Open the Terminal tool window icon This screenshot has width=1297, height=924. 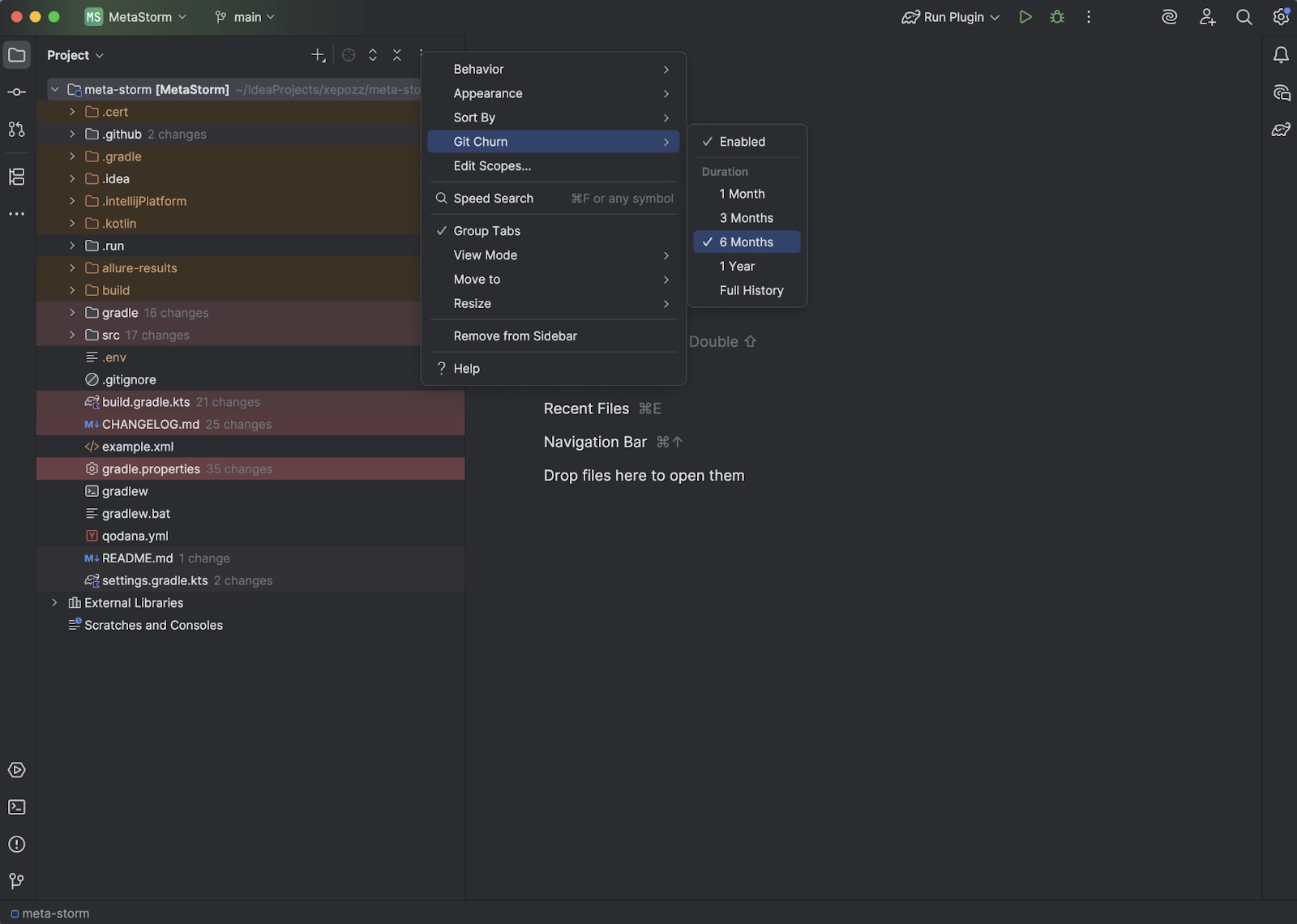(x=16, y=807)
